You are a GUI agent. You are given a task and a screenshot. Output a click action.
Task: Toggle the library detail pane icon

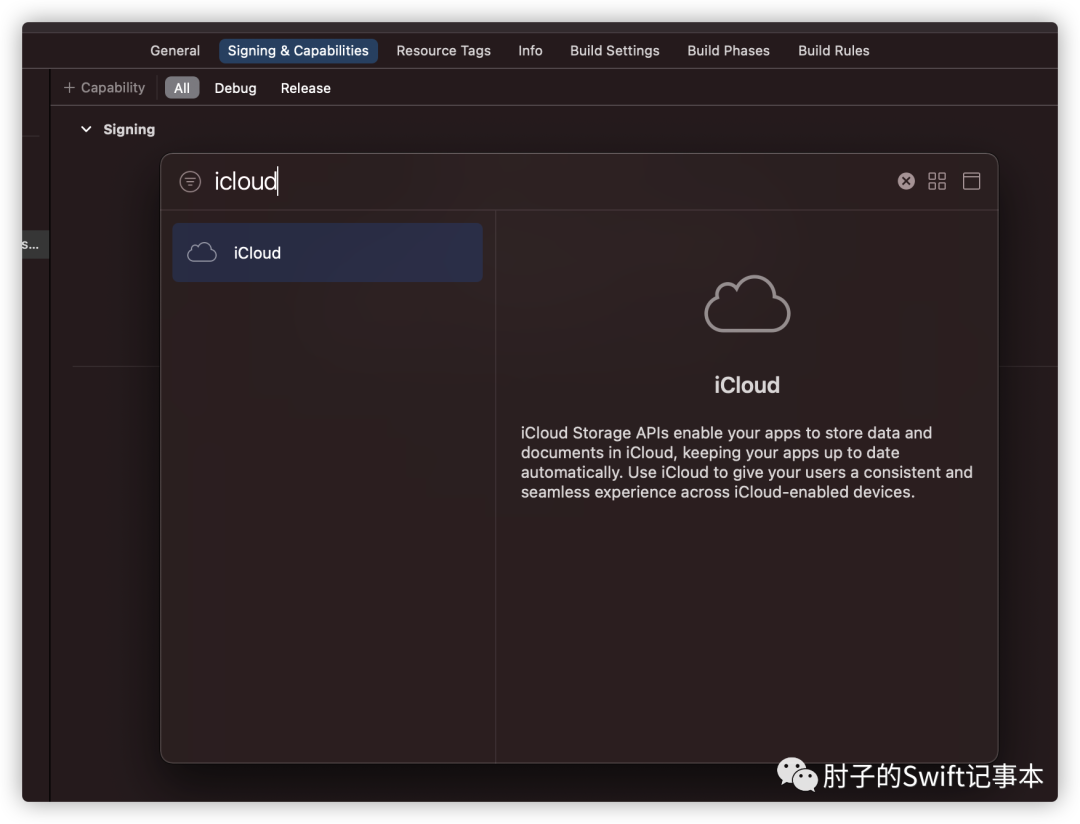coord(971,181)
